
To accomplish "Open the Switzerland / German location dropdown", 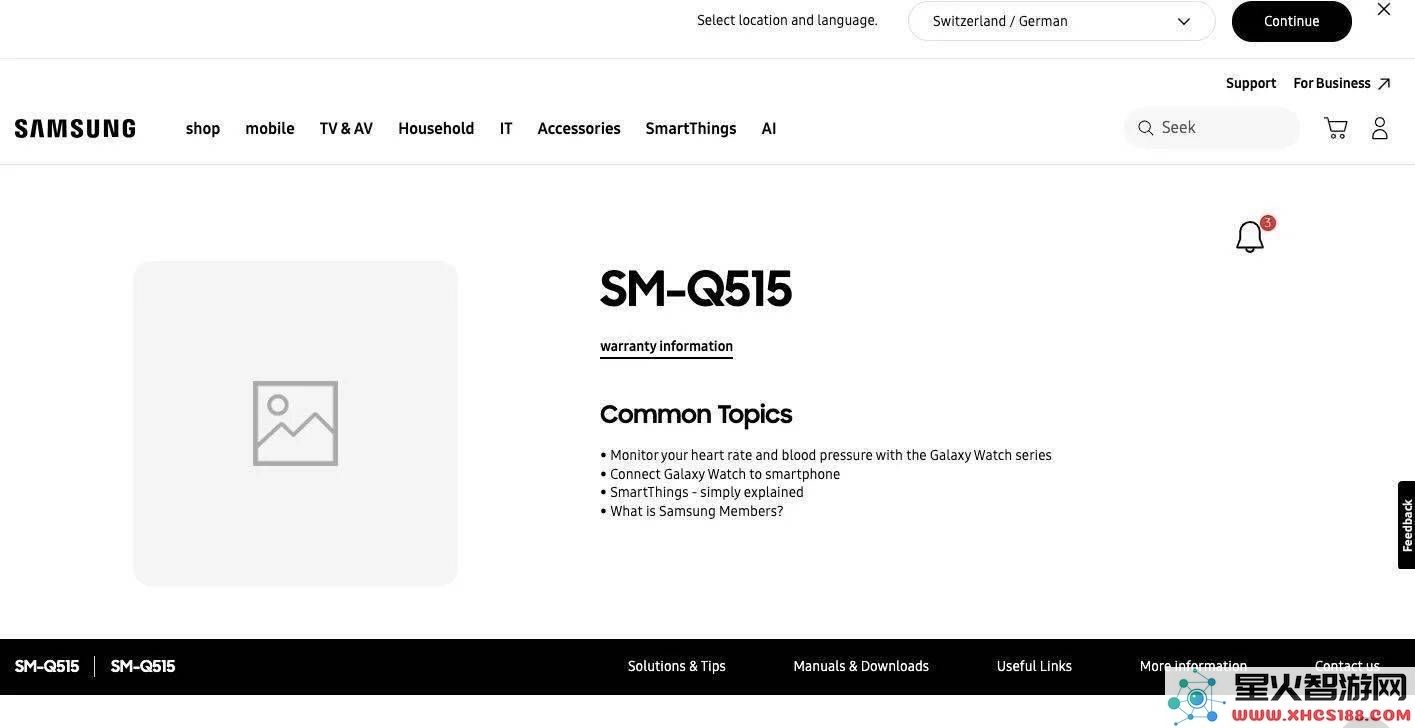I will coord(1061,21).
